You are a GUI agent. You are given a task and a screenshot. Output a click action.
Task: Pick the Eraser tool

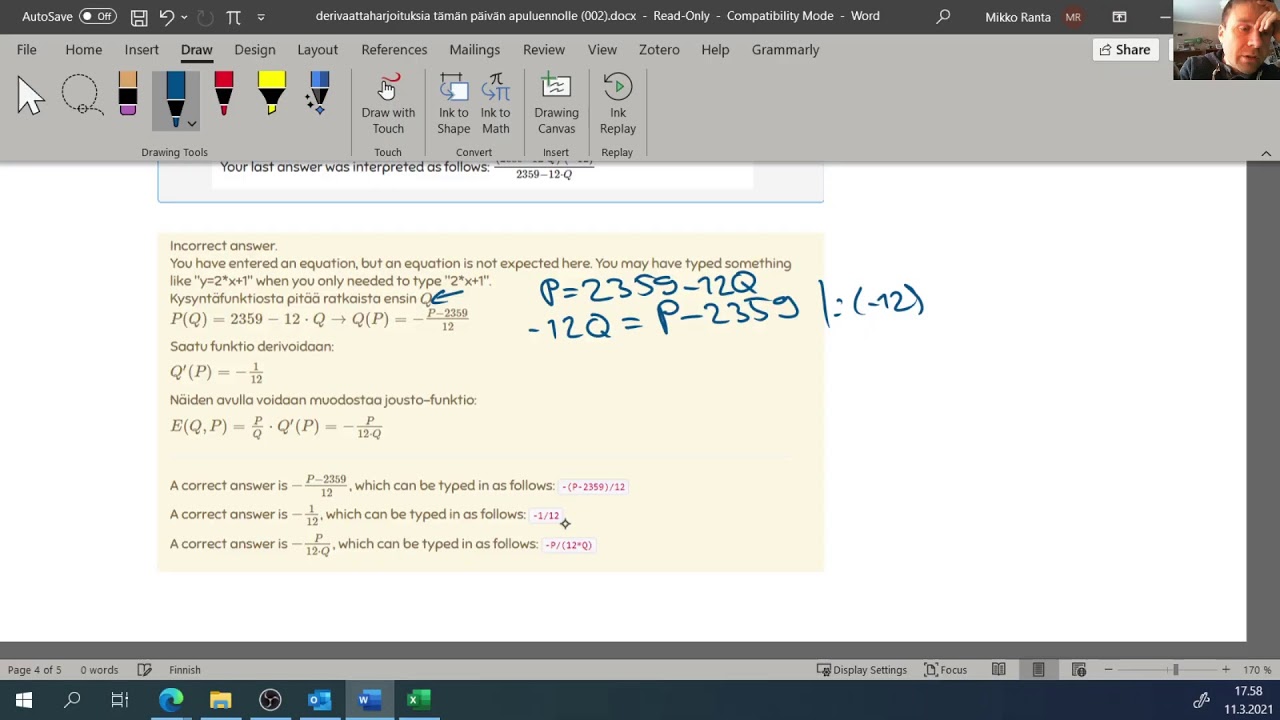click(x=127, y=95)
